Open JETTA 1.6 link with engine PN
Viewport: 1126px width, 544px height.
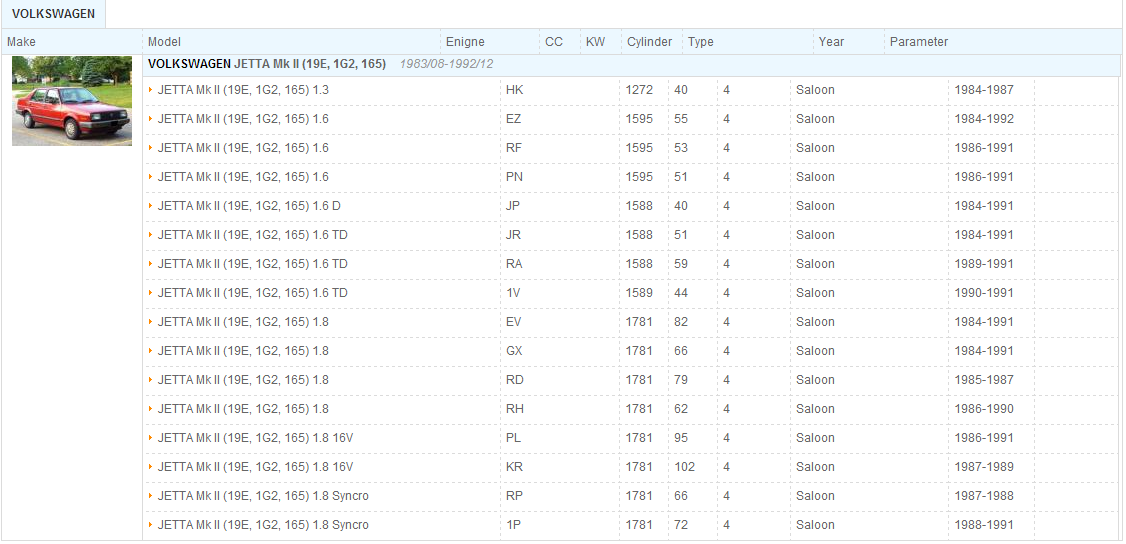[x=243, y=177]
